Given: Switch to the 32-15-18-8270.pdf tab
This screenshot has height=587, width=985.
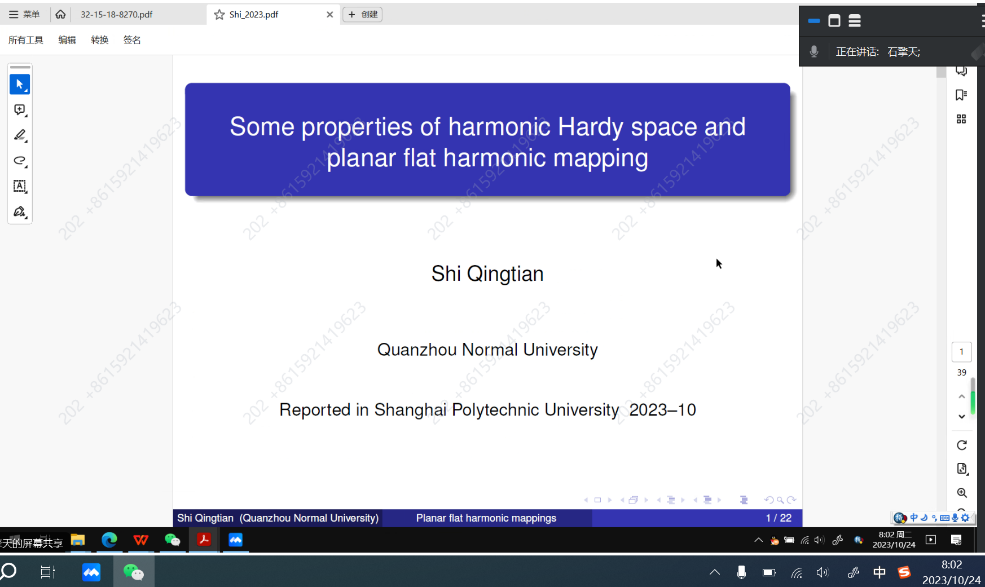Looking at the screenshot, I should pos(116,15).
